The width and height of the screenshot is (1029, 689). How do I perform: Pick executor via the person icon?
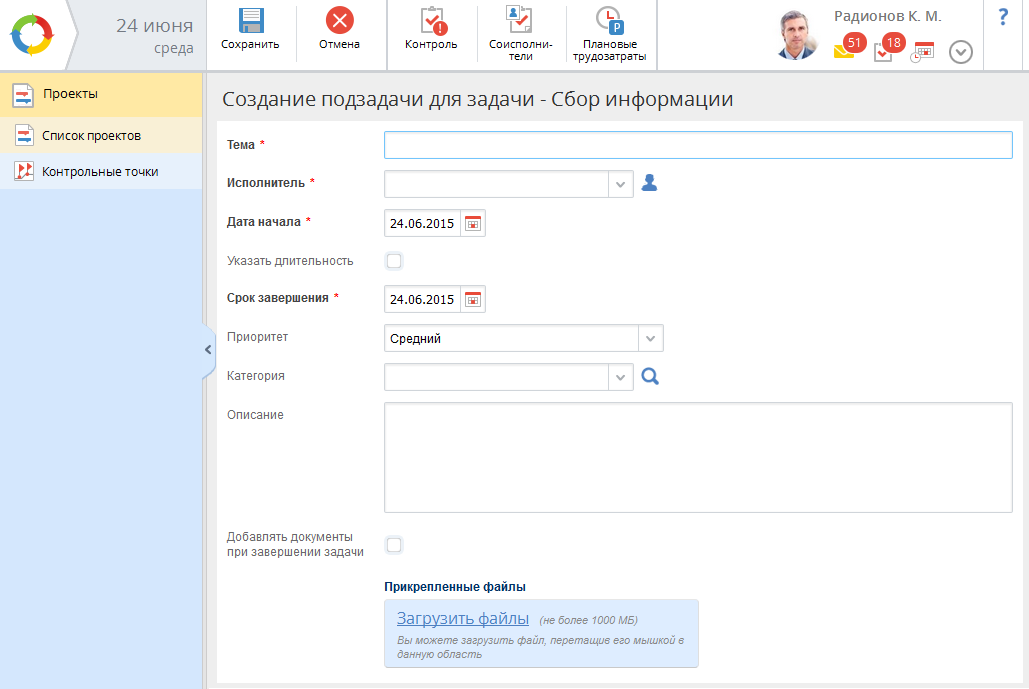pos(649,183)
